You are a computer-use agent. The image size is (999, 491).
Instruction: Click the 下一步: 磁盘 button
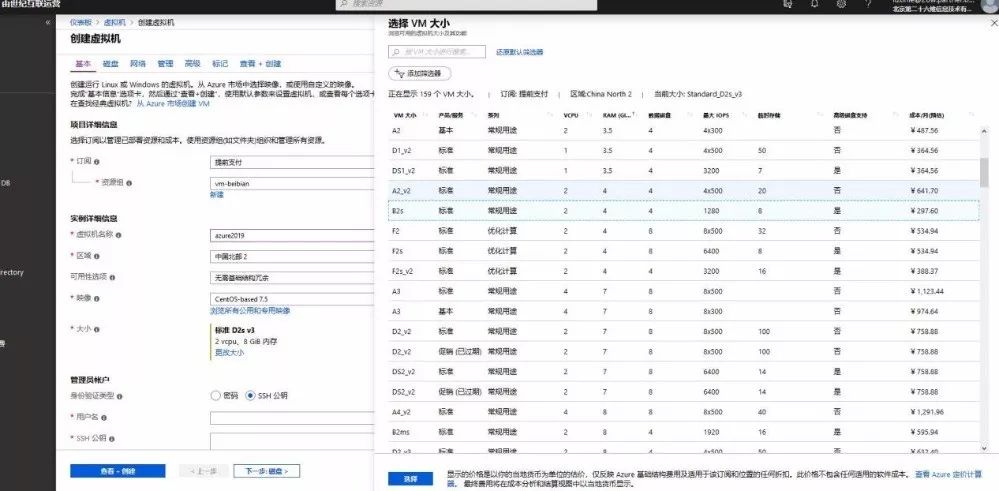pyautogui.click(x=266, y=471)
